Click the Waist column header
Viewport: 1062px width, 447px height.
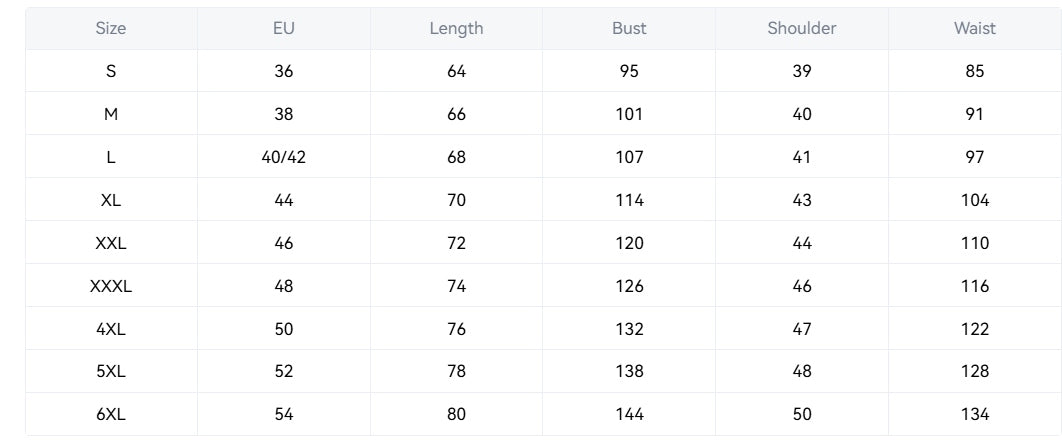[x=975, y=28]
